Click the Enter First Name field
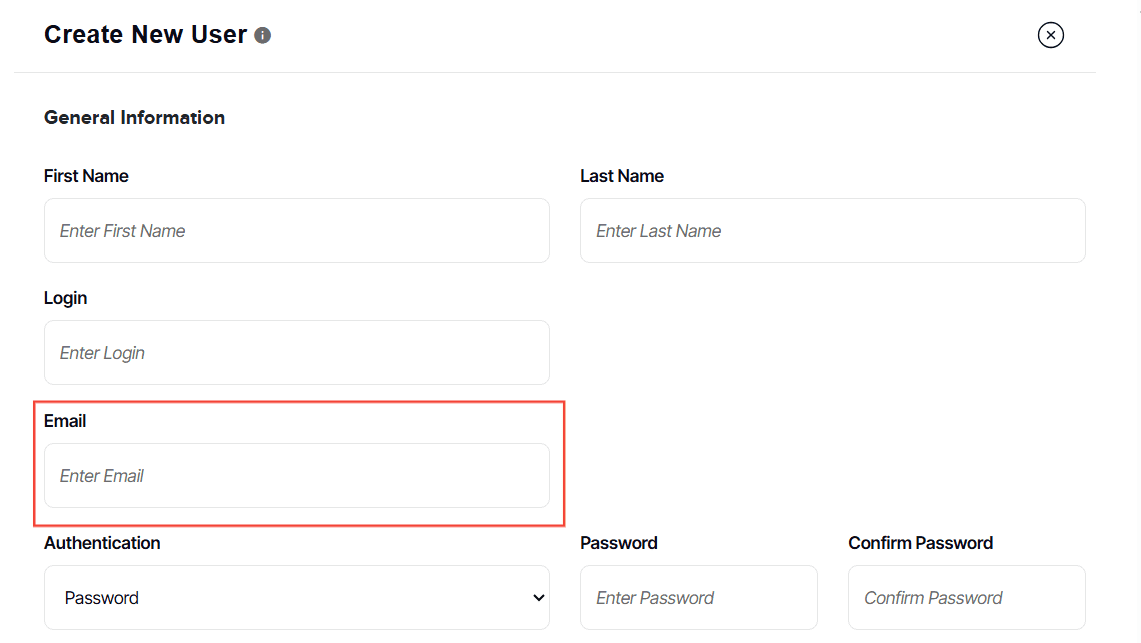Screen dimensions: 1141x643 pos(296,231)
